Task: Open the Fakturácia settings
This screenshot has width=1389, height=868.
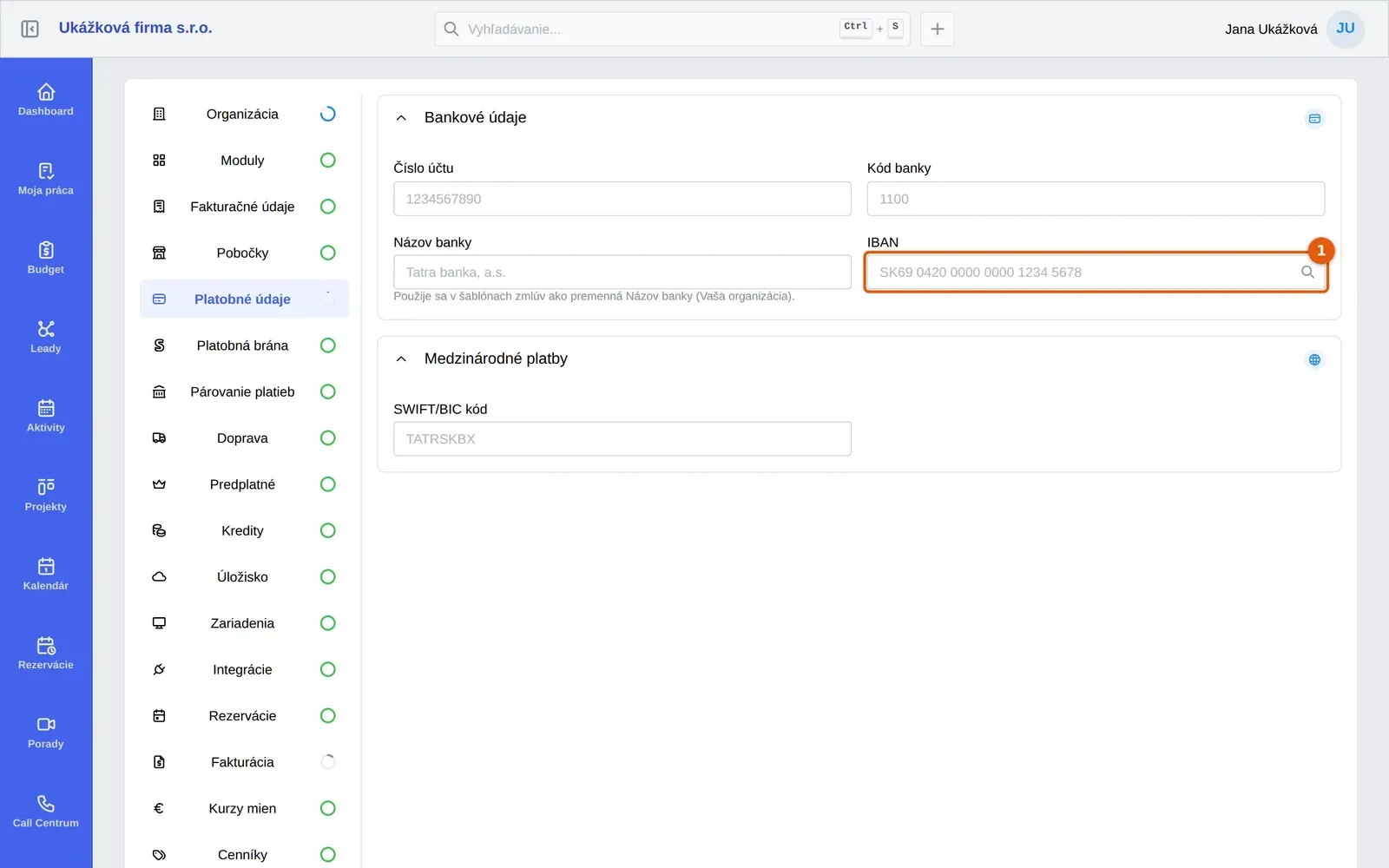Action: (x=244, y=762)
